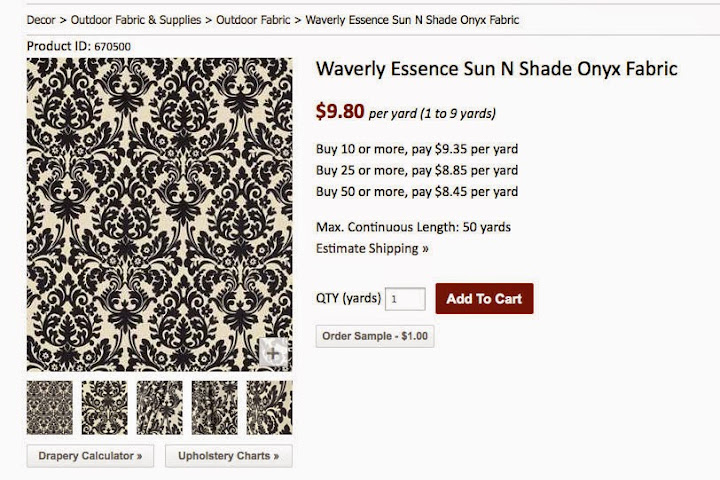Navigate to Outdoor Fabric breadcrumb
The height and width of the screenshot is (480, 720).
[253, 20]
